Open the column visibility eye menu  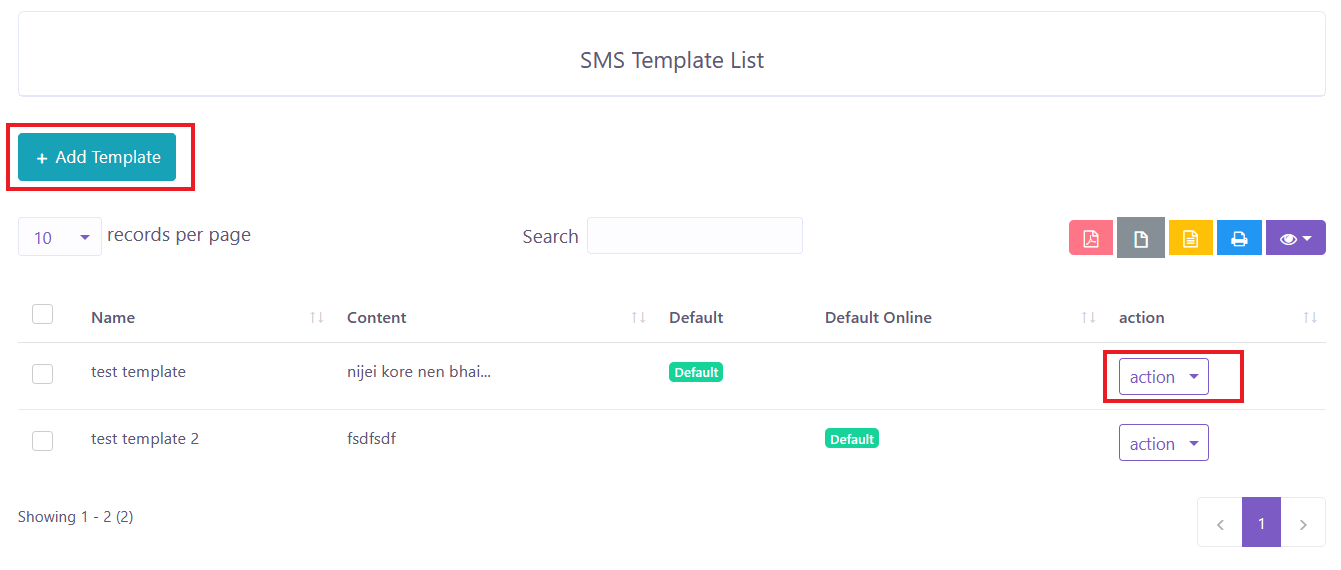pyautogui.click(x=1295, y=238)
